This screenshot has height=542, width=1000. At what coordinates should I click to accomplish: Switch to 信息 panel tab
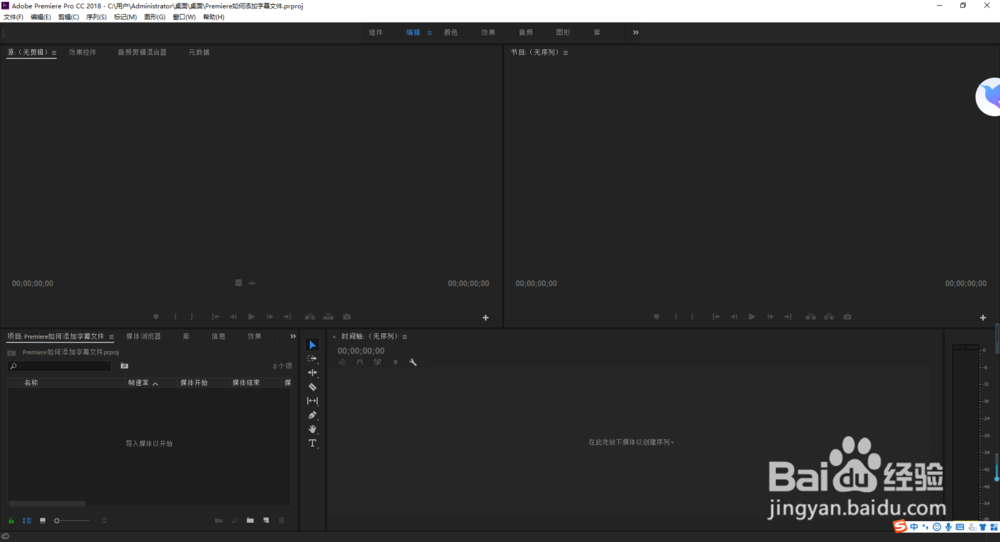point(219,336)
